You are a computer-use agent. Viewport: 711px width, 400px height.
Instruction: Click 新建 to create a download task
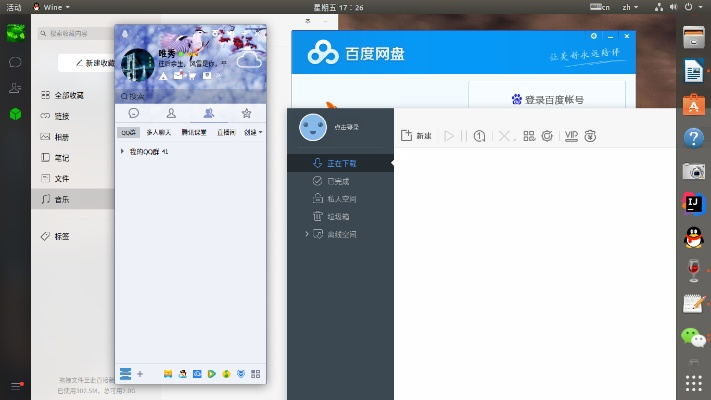(x=416, y=136)
